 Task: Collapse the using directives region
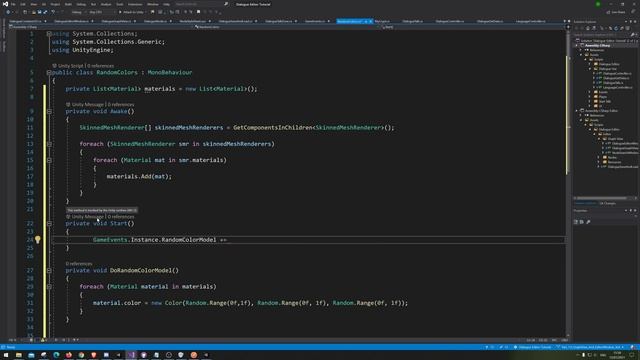(49, 33)
